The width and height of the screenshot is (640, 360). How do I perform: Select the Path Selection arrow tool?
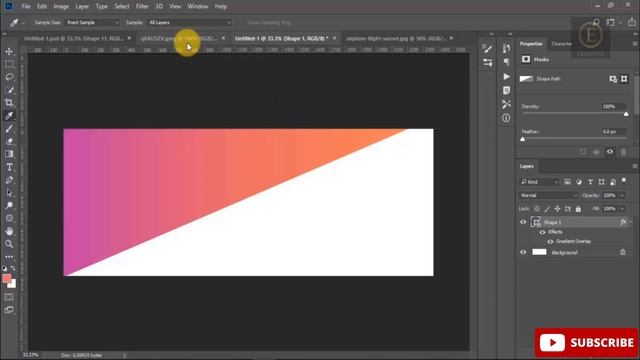(9, 193)
